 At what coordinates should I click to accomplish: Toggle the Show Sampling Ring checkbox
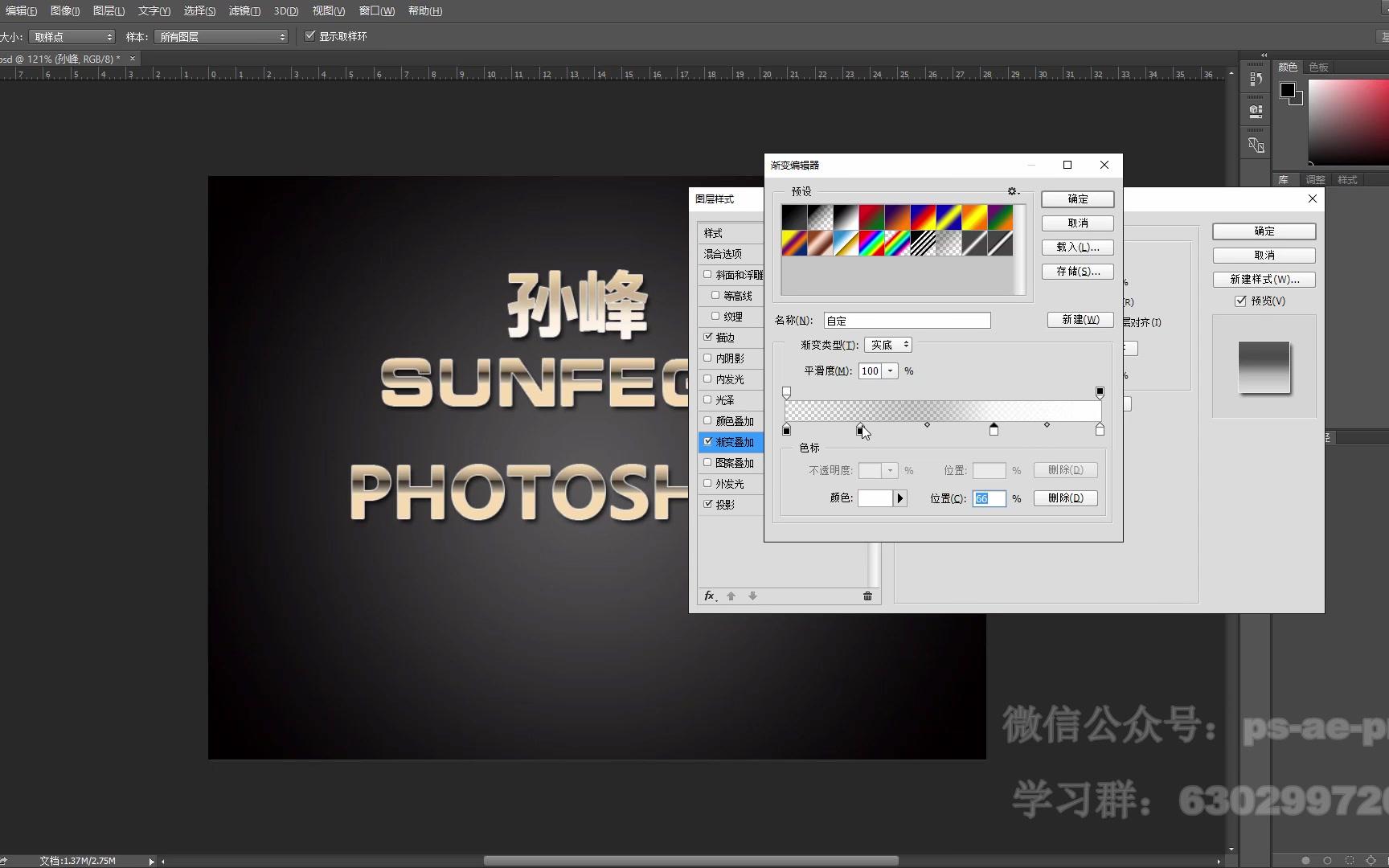pyautogui.click(x=309, y=36)
